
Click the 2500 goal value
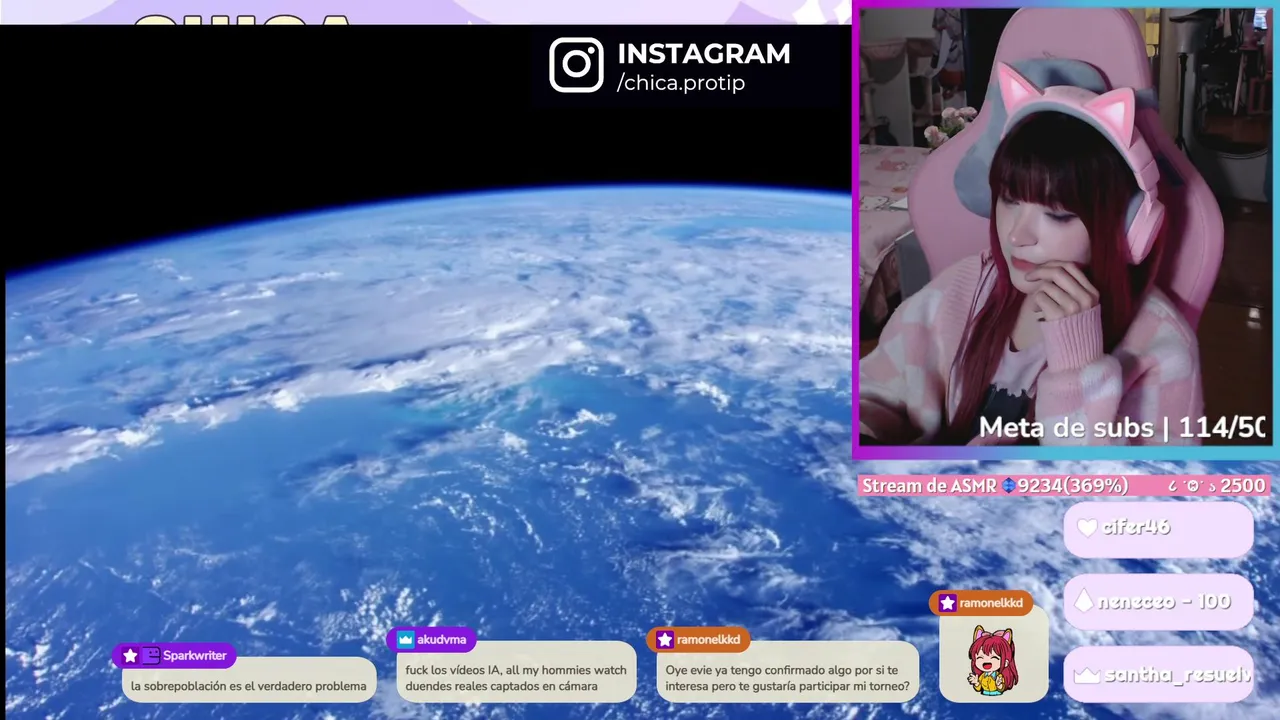tap(1243, 485)
